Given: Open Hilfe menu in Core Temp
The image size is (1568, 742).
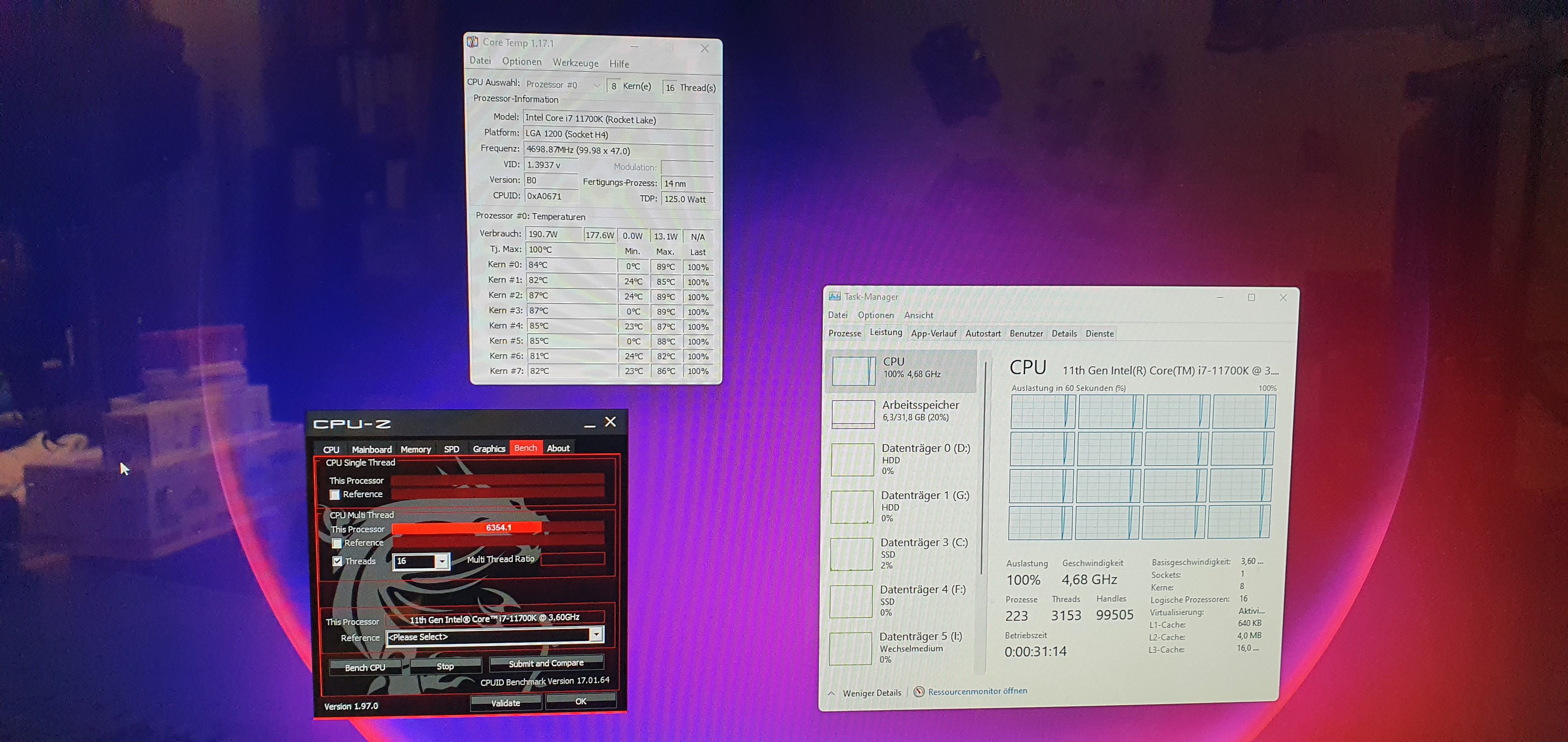Looking at the screenshot, I should [619, 64].
